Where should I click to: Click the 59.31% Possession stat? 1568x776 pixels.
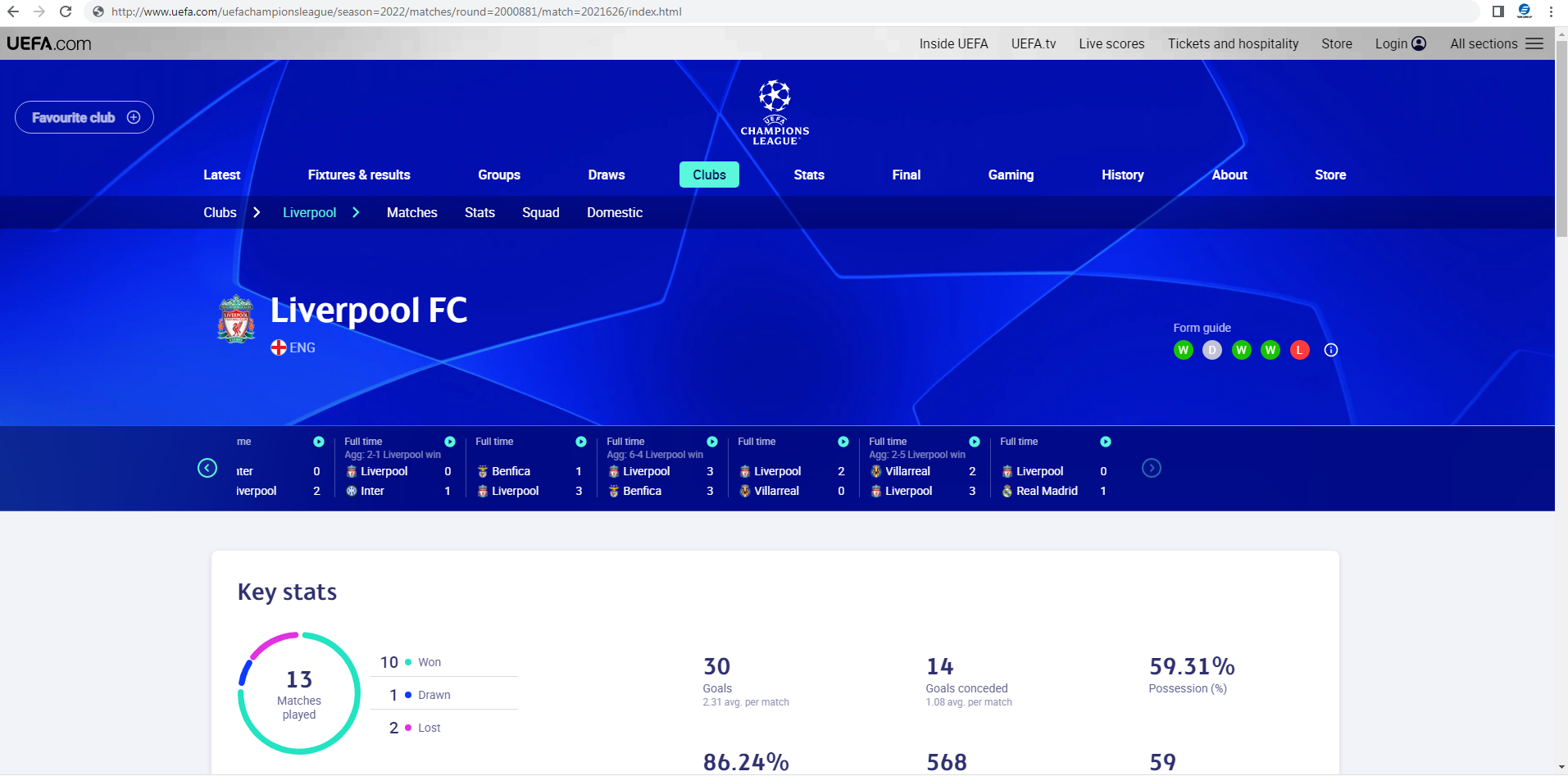point(1191,674)
